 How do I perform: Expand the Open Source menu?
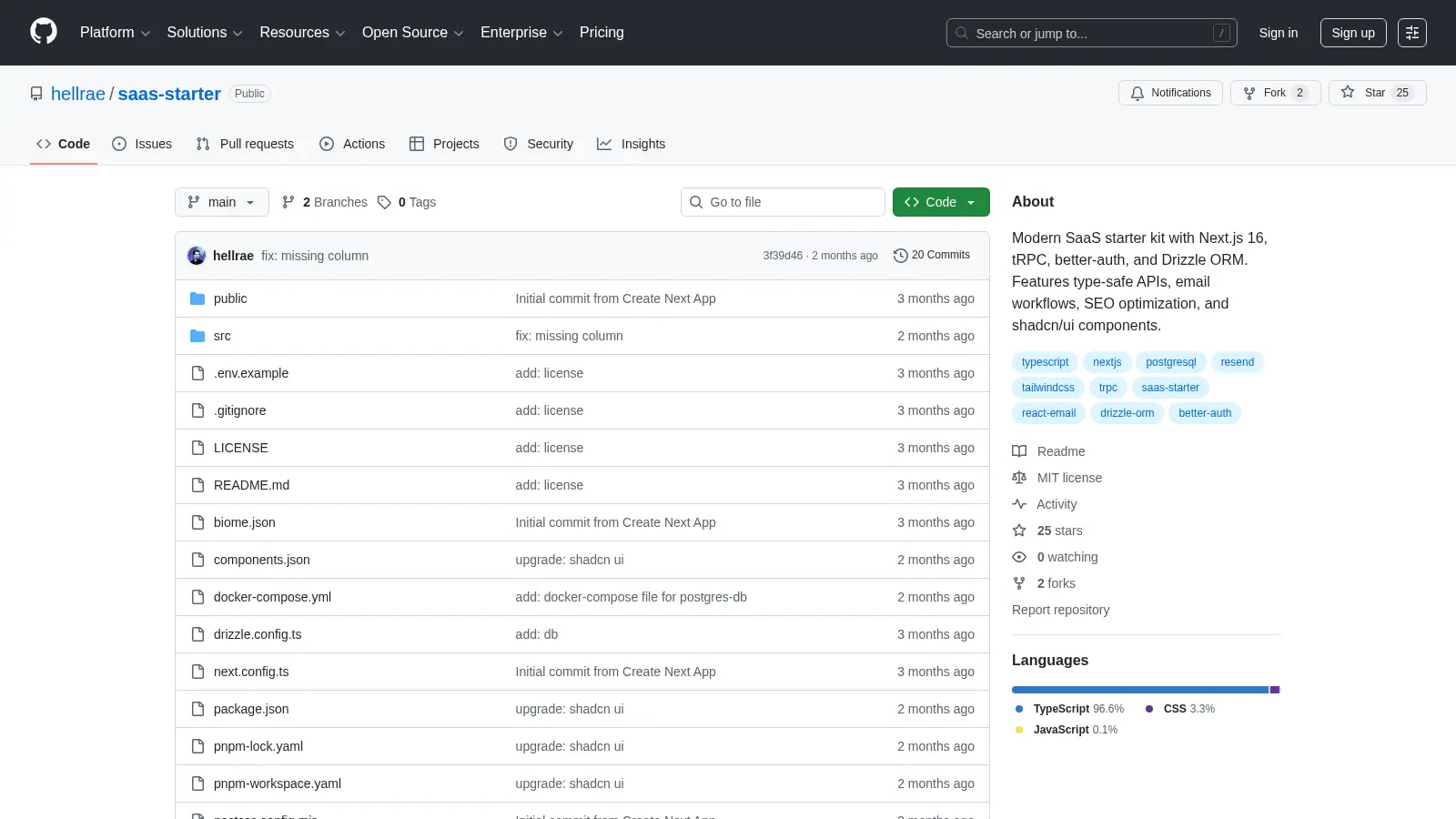click(413, 33)
